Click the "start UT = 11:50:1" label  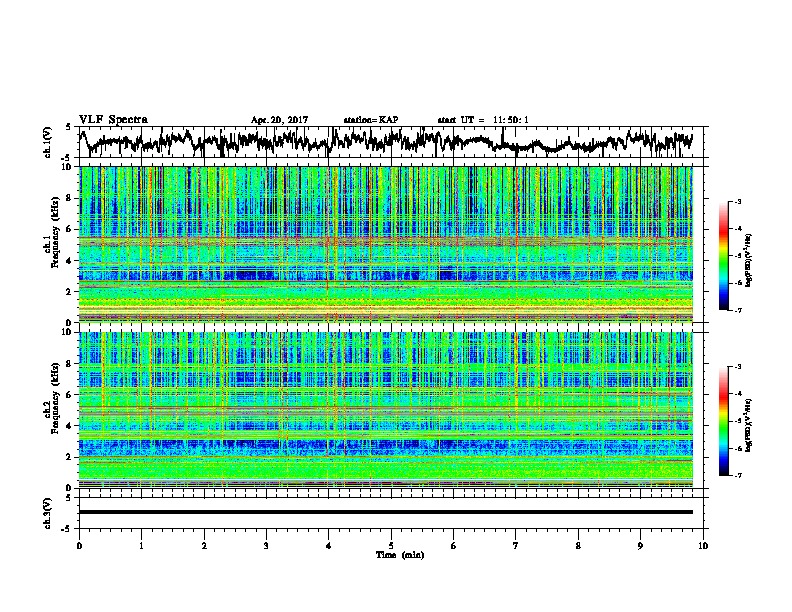483,120
